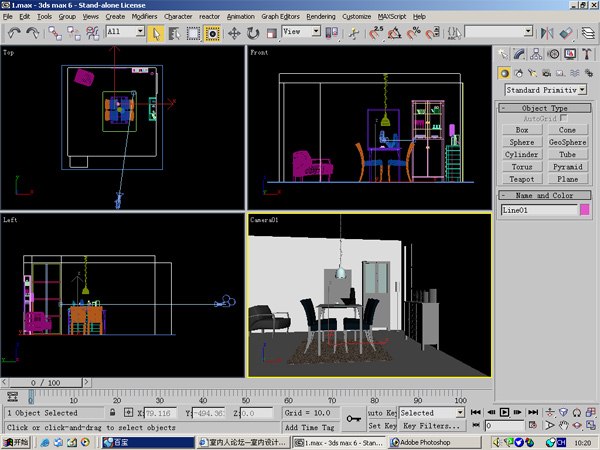This screenshot has height=450, width=600.
Task: Toggle 2.5D Snaps magnet
Action: point(376,33)
